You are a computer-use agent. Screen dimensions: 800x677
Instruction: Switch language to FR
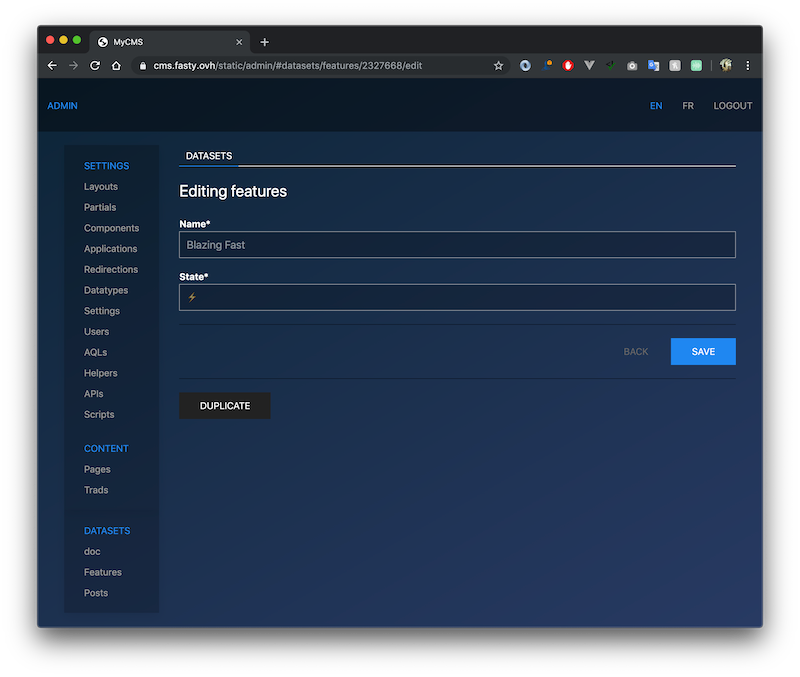pyautogui.click(x=688, y=106)
